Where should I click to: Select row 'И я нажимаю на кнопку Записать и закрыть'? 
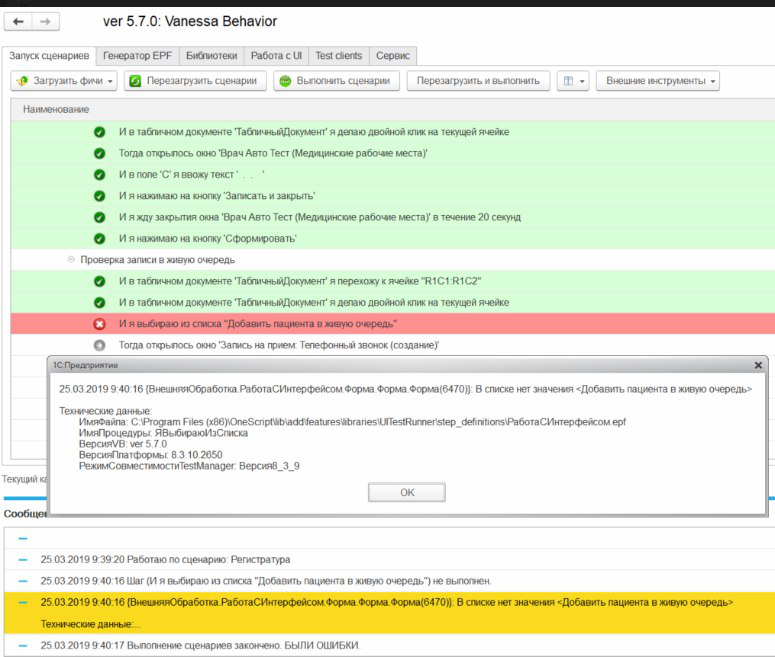pyautogui.click(x=393, y=196)
